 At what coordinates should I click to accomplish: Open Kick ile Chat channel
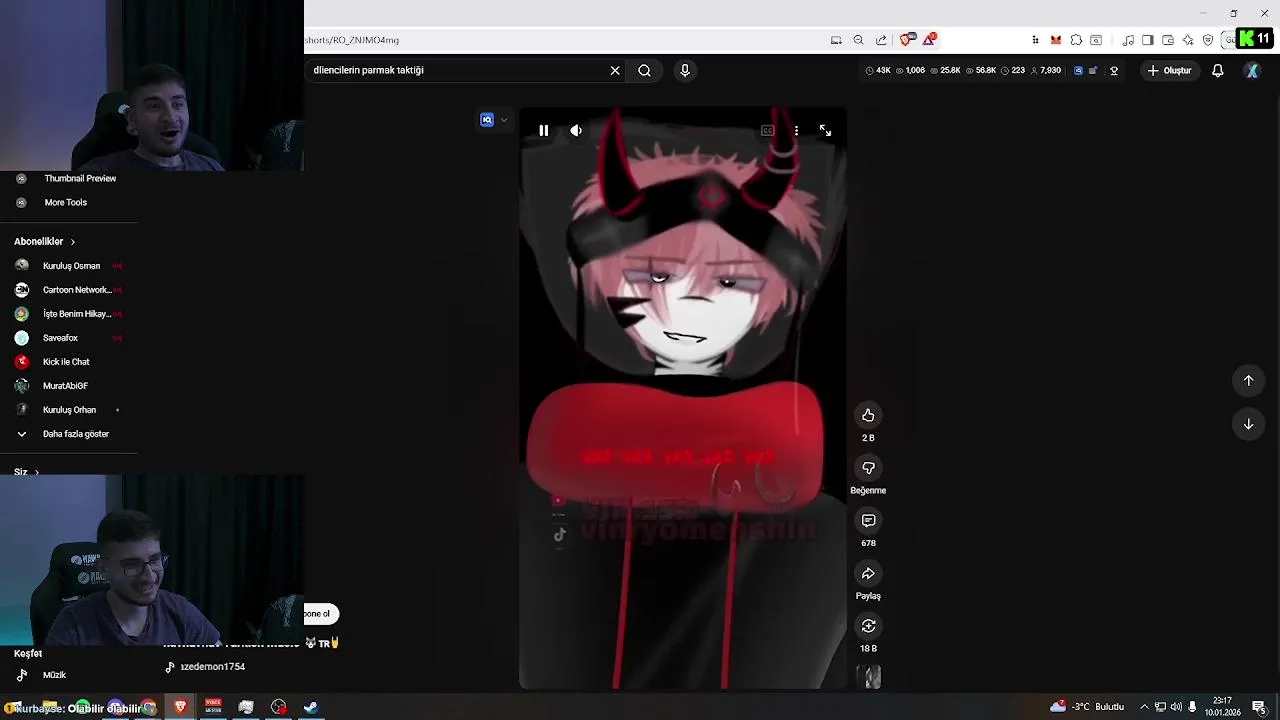pos(68,362)
